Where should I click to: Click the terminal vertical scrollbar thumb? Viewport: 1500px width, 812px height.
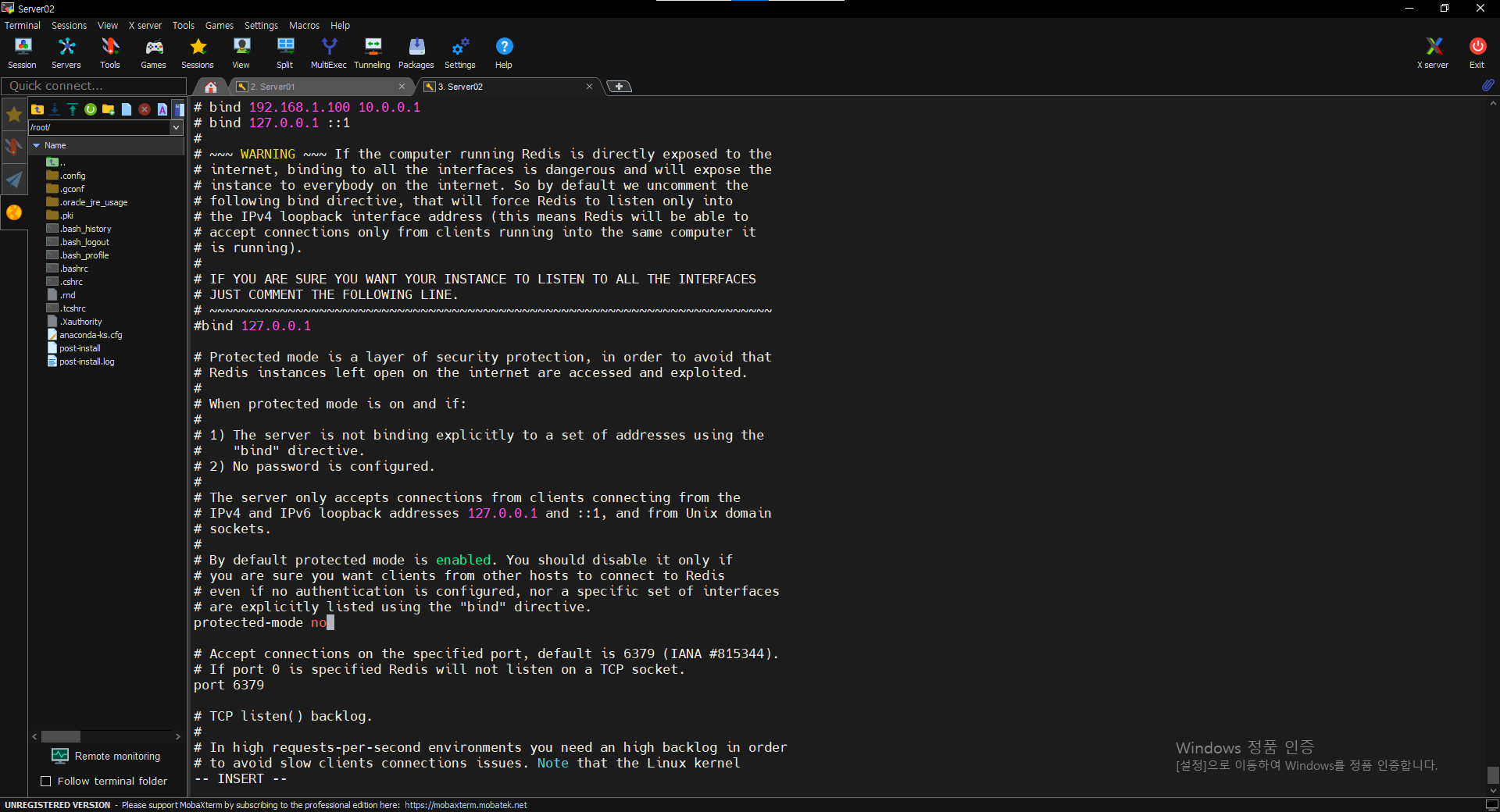(1493, 775)
